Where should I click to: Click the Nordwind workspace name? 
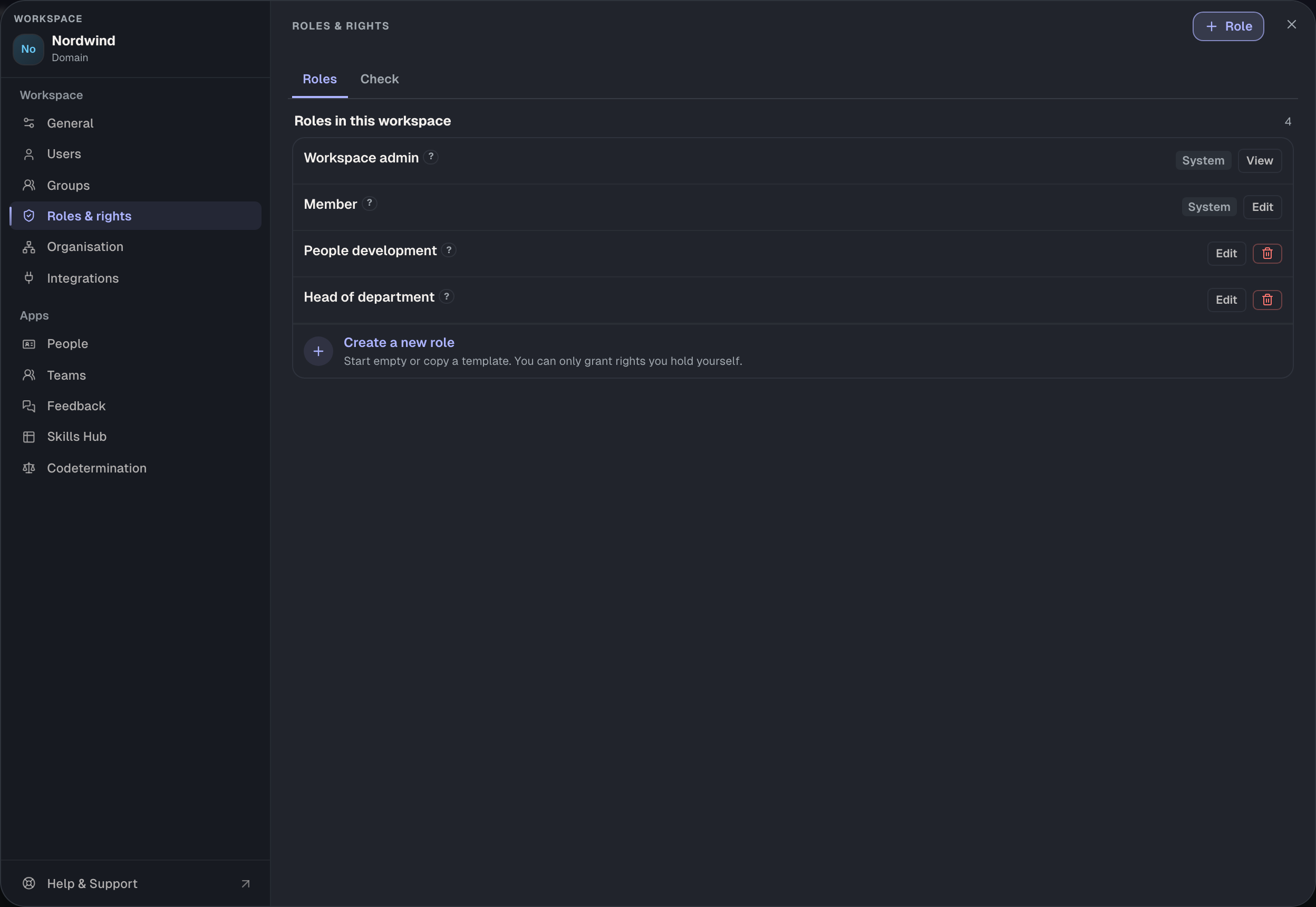[x=83, y=41]
